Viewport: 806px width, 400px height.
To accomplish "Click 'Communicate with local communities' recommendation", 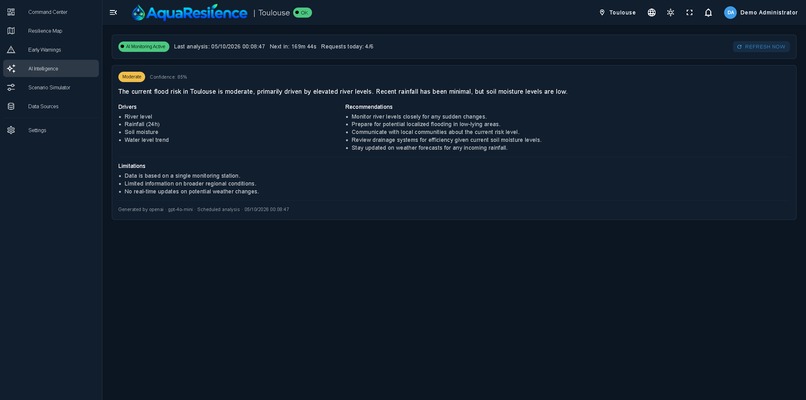I will point(435,132).
